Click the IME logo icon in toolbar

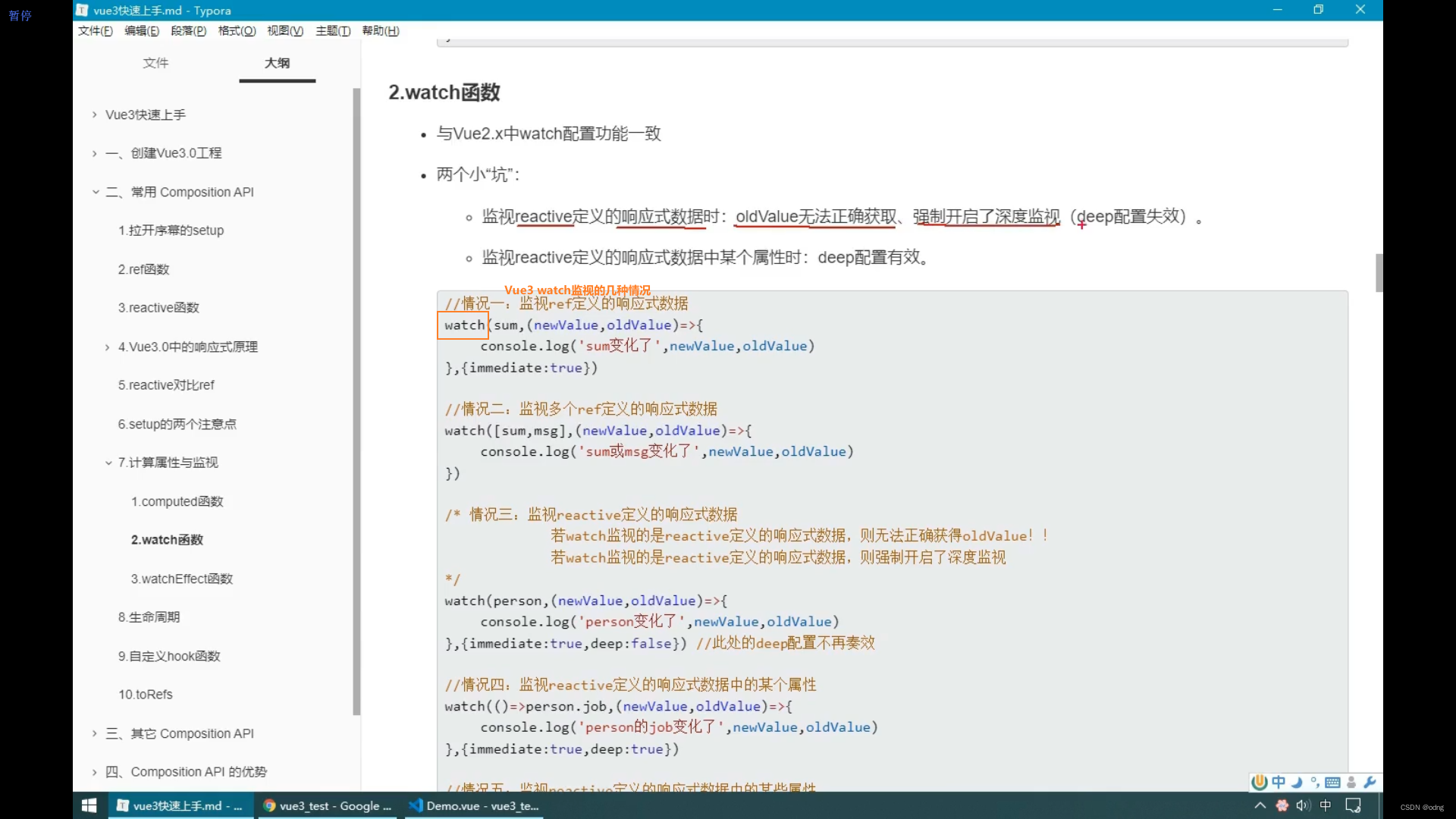(1260, 782)
